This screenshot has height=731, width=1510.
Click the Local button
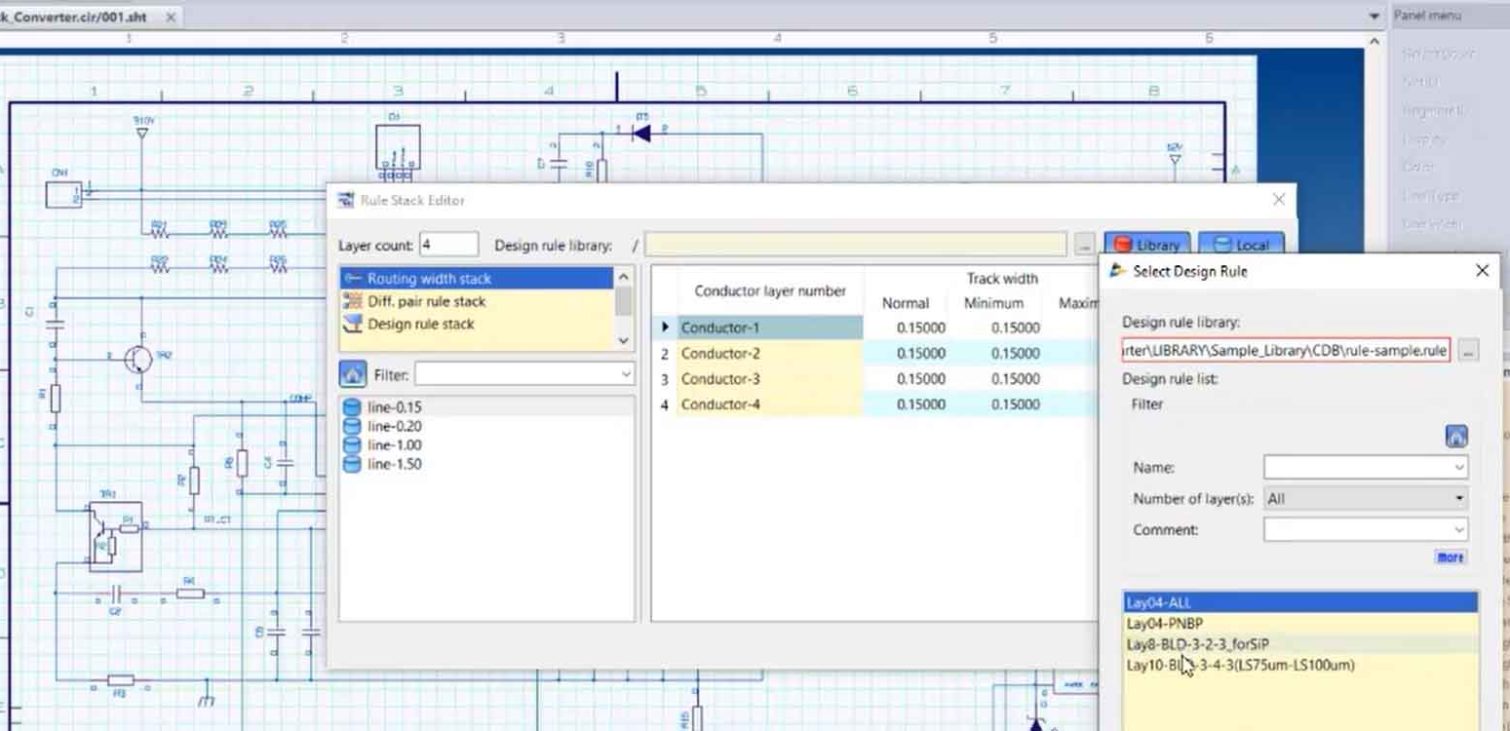point(1240,245)
